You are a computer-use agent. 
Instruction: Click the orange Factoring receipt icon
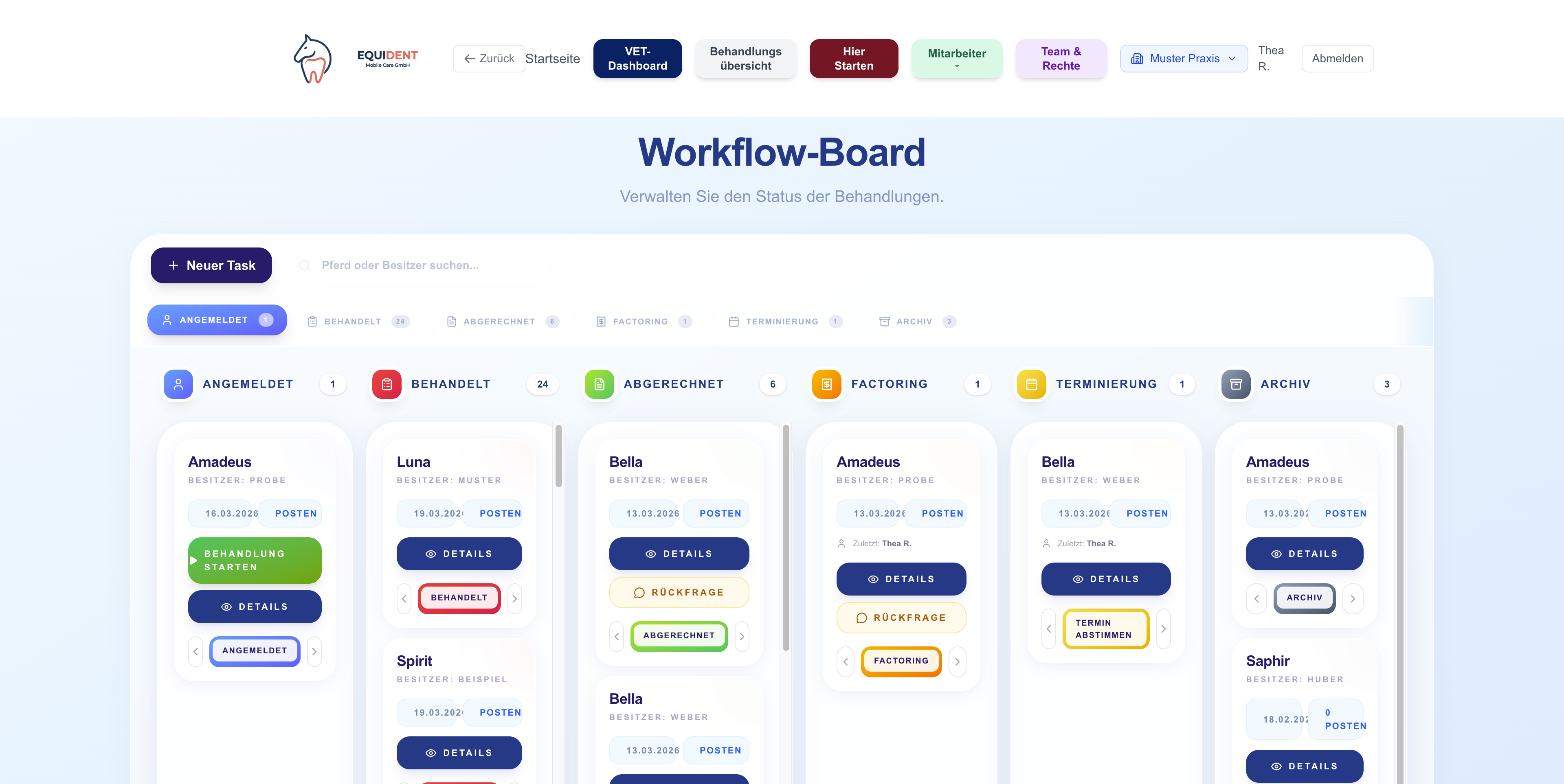[x=826, y=384]
